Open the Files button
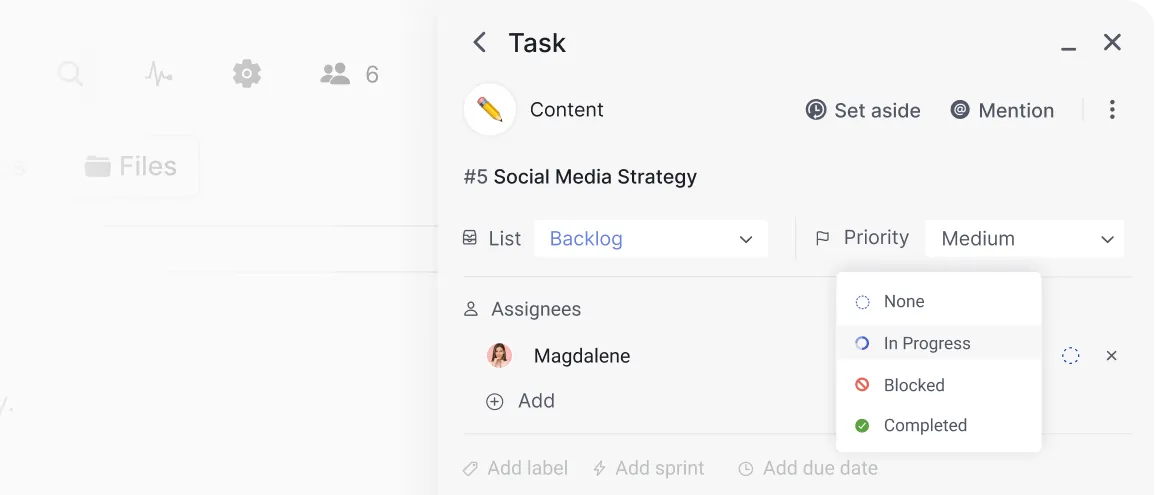The width and height of the screenshot is (1157, 495). click(x=131, y=166)
